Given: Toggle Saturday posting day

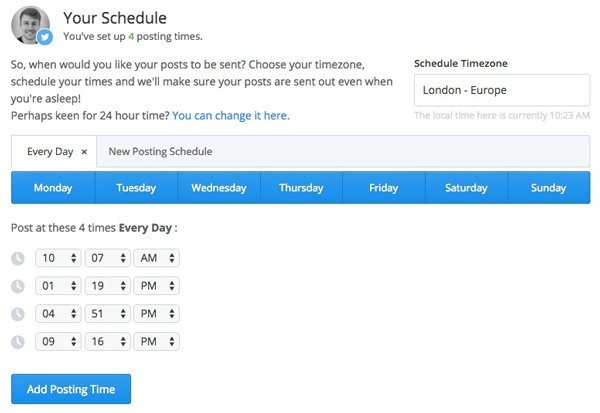Looking at the screenshot, I should tap(466, 188).
